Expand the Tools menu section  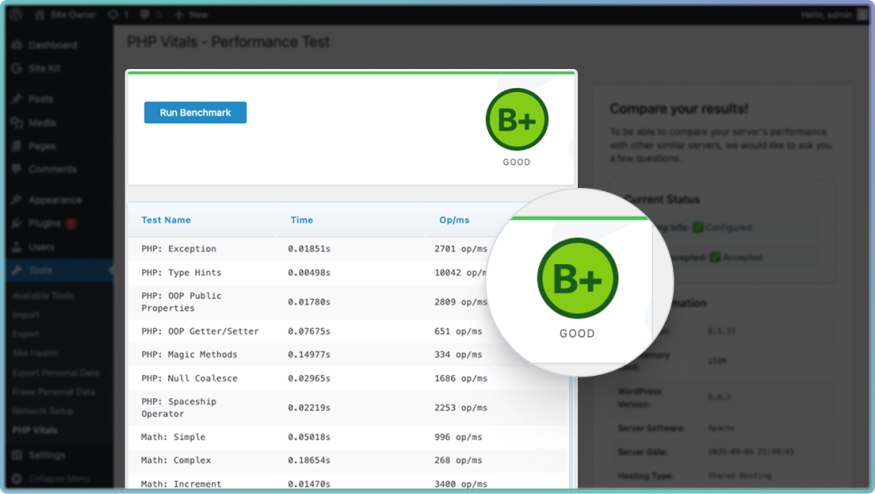[x=42, y=271]
